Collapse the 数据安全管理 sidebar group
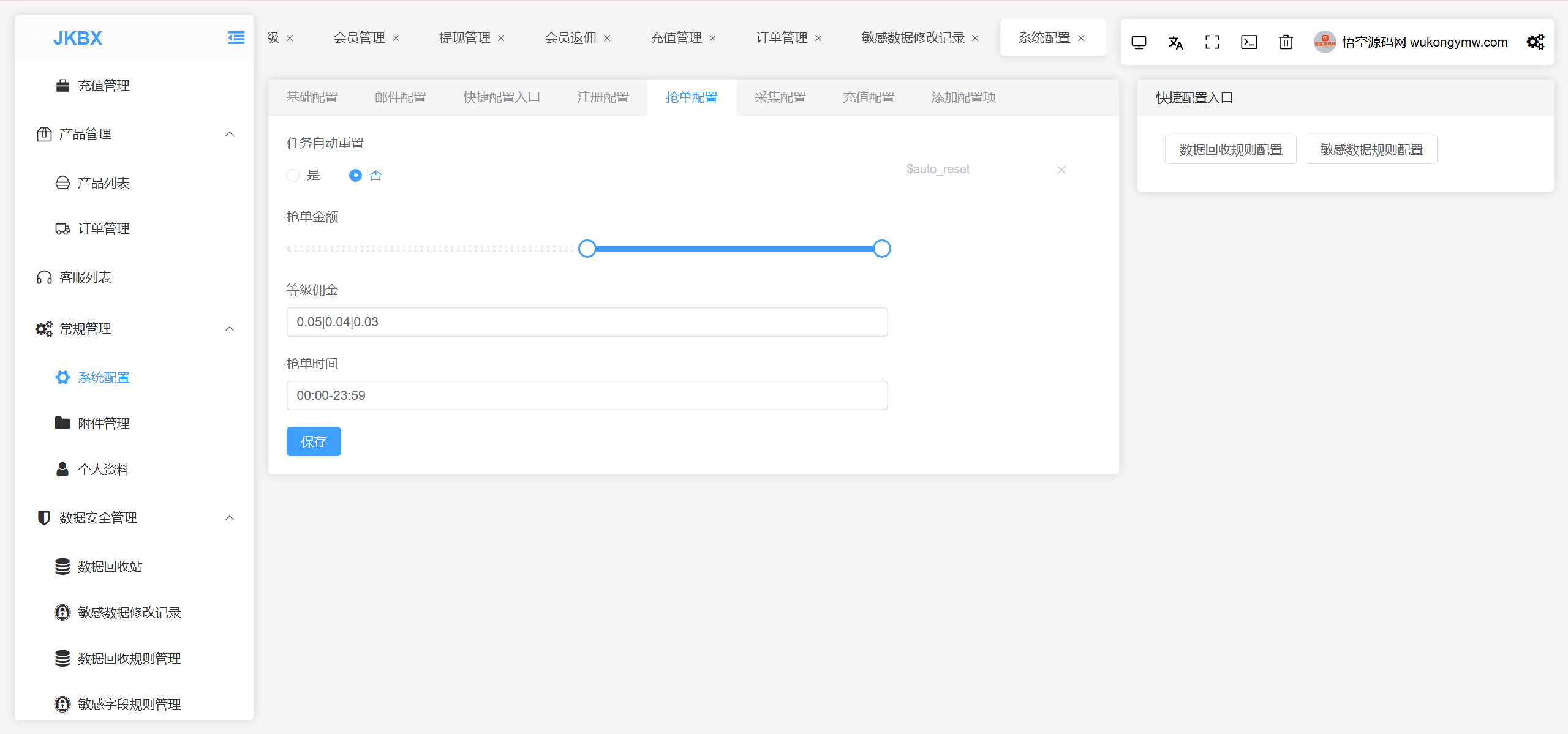The height and width of the screenshot is (734, 1568). (230, 518)
